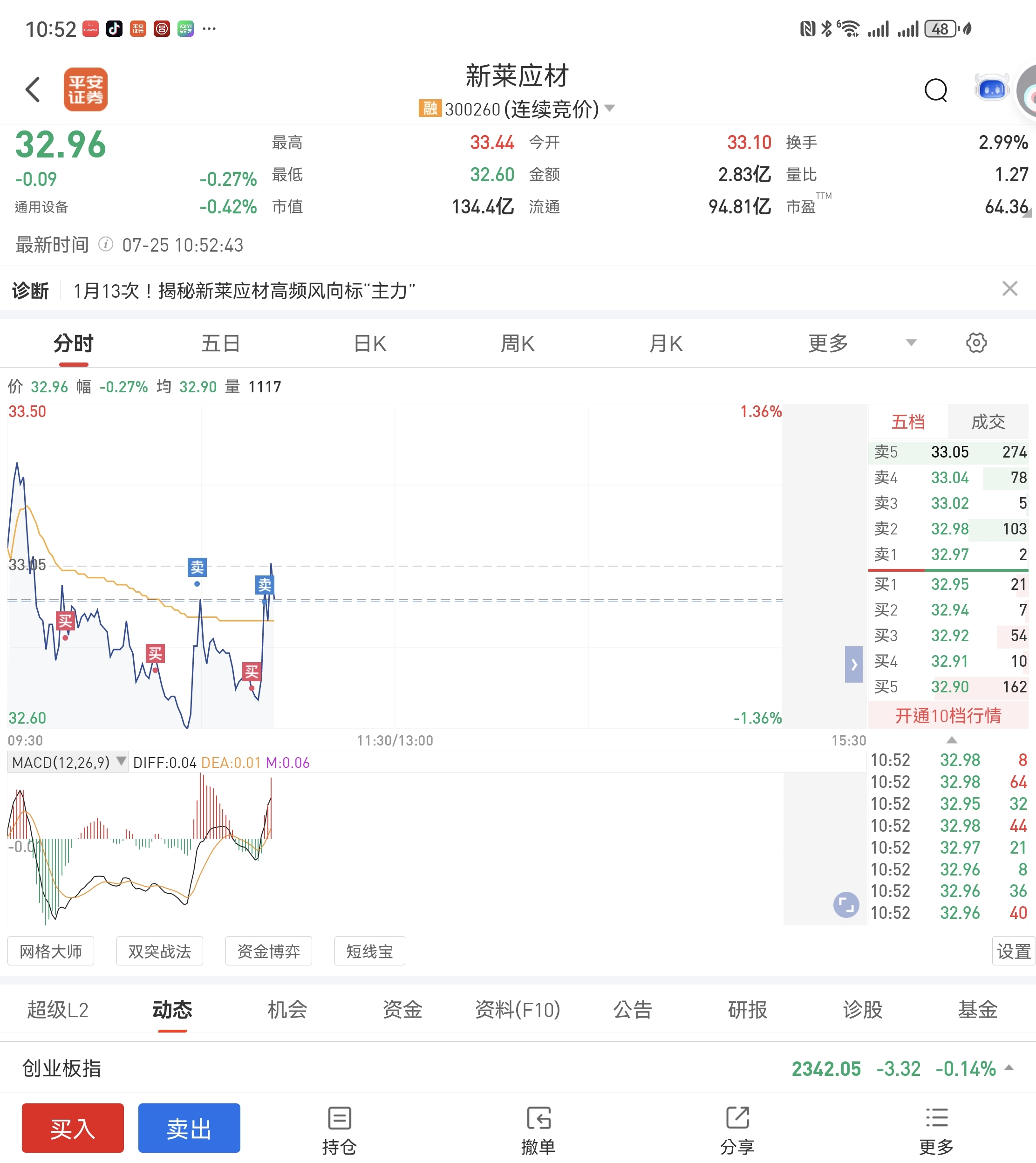
Task: Open MACD(12,26,9) indicator dropdown
Action: pos(67,762)
